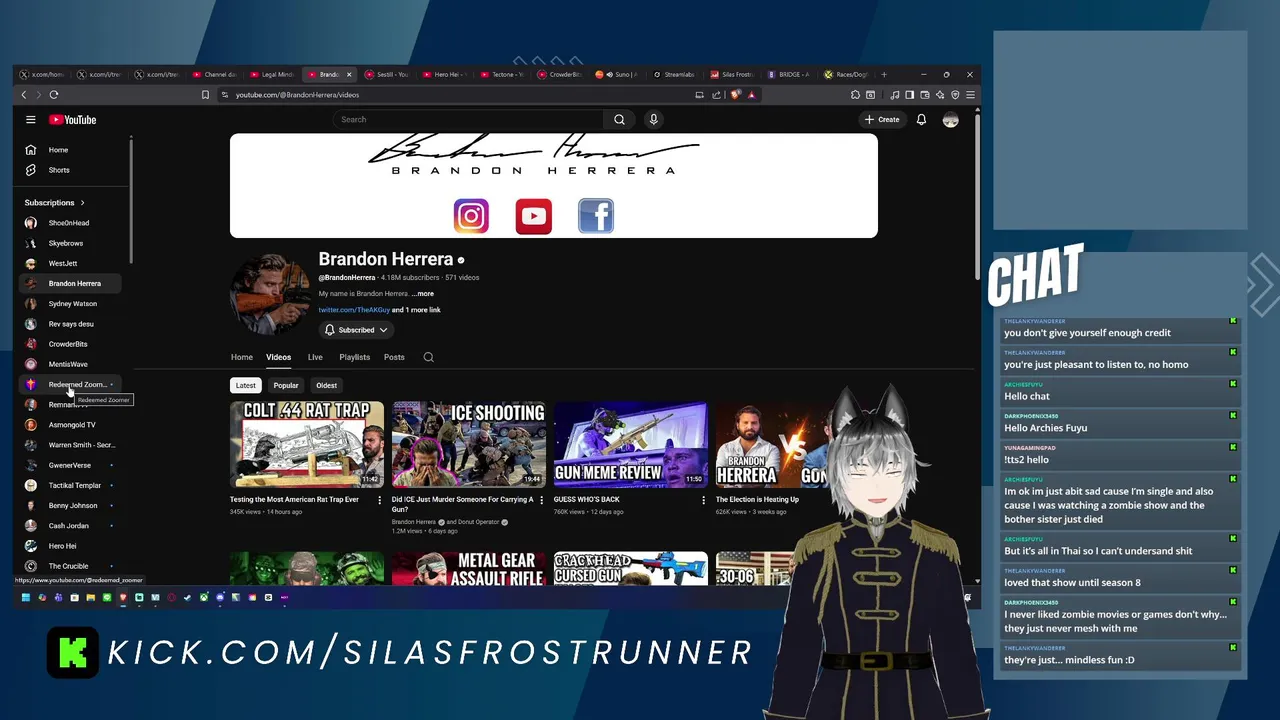Image resolution: width=1280 pixels, height=720 pixels.
Task: Open the channel Playlists tab
Action: (x=354, y=357)
